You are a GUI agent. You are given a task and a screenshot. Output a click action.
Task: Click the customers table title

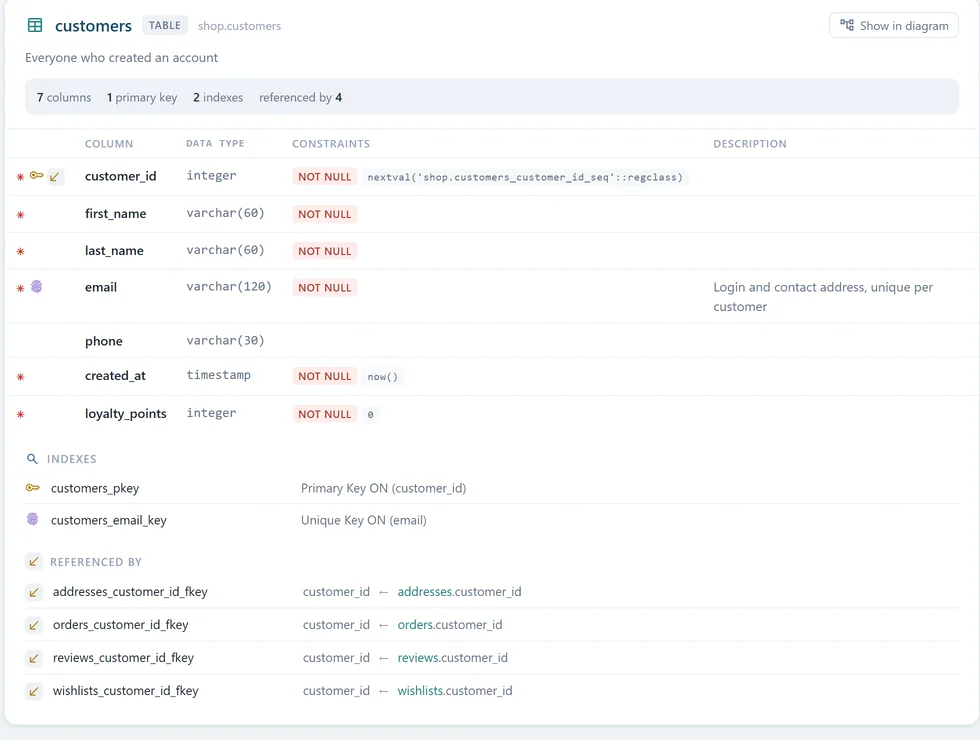93,26
